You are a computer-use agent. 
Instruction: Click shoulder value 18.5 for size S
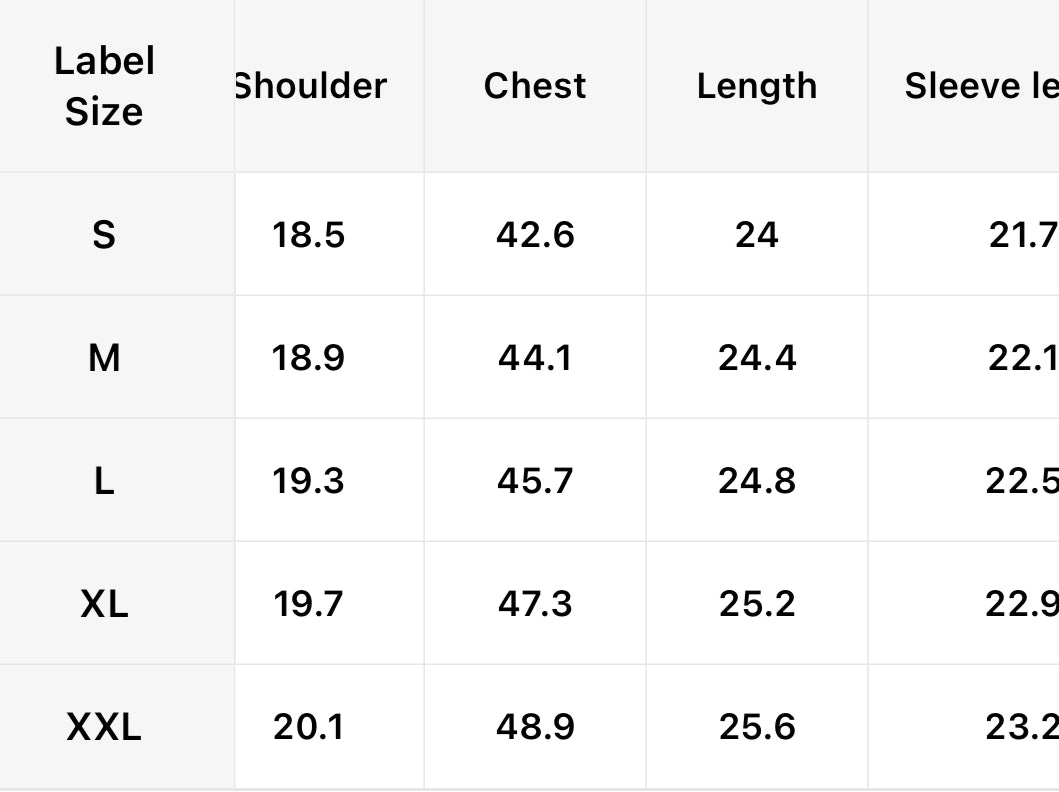[x=308, y=235]
